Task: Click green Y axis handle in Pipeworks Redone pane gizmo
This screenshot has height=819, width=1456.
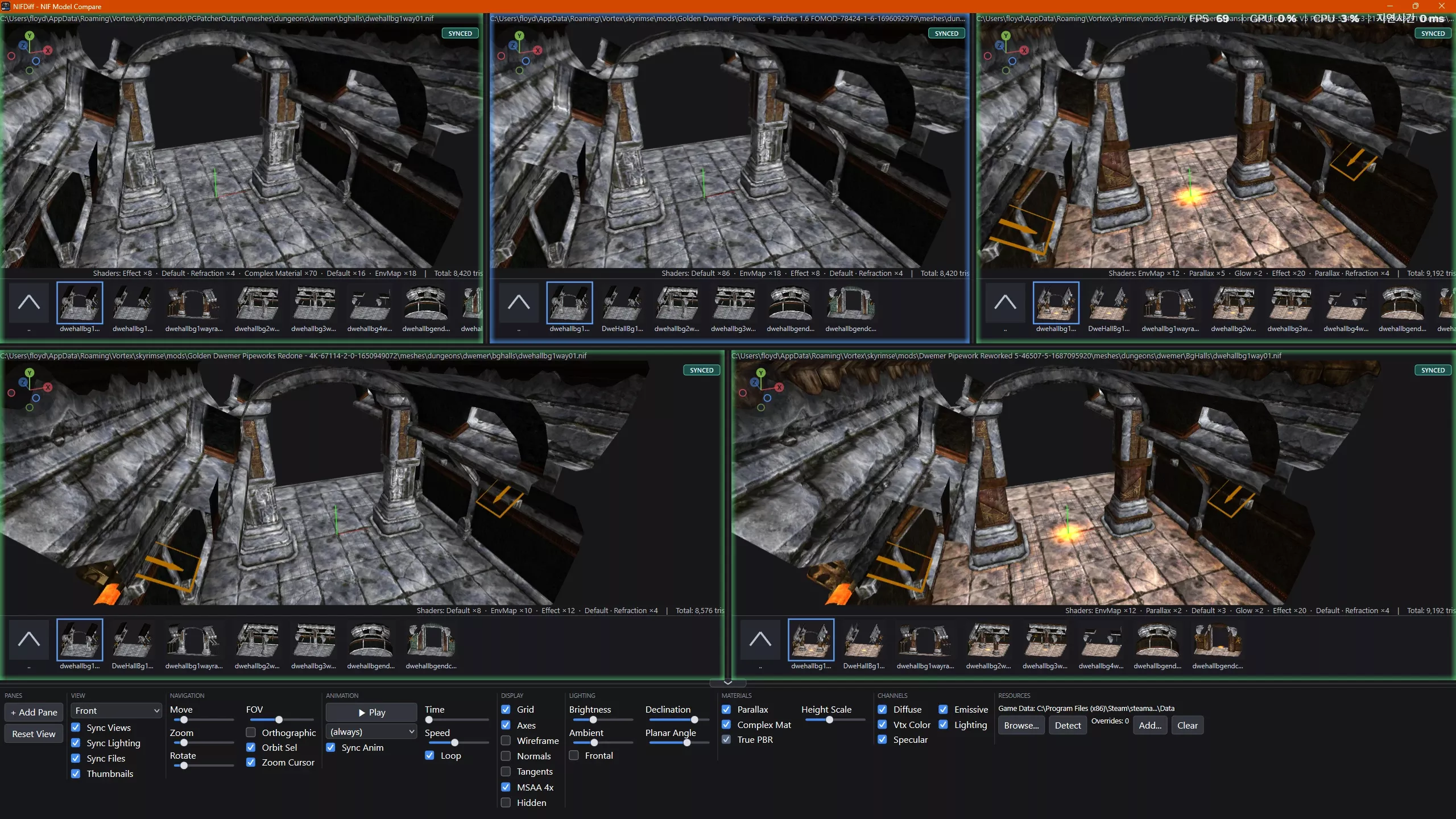Action: point(30,373)
